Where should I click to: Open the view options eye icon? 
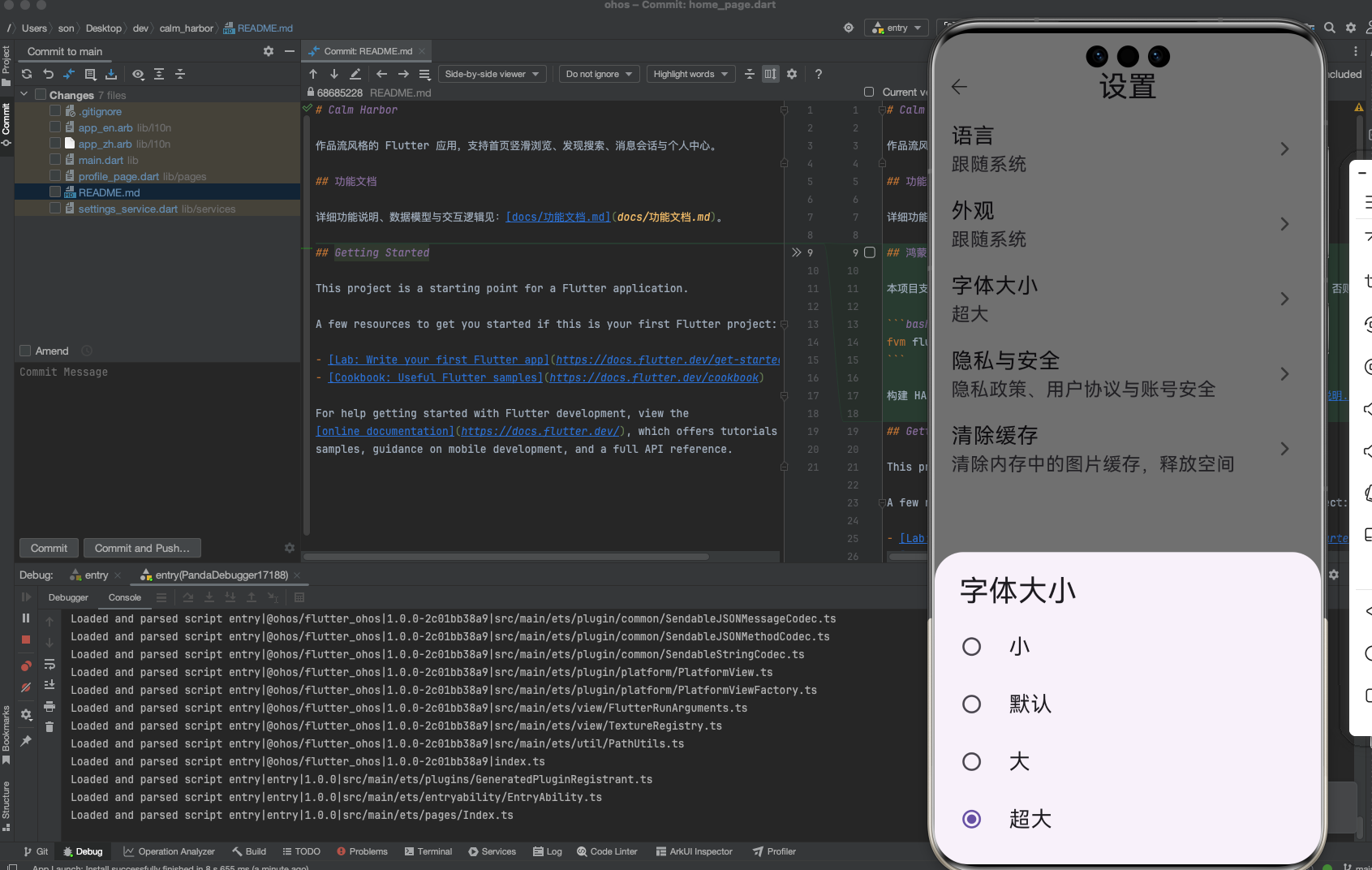[x=138, y=74]
